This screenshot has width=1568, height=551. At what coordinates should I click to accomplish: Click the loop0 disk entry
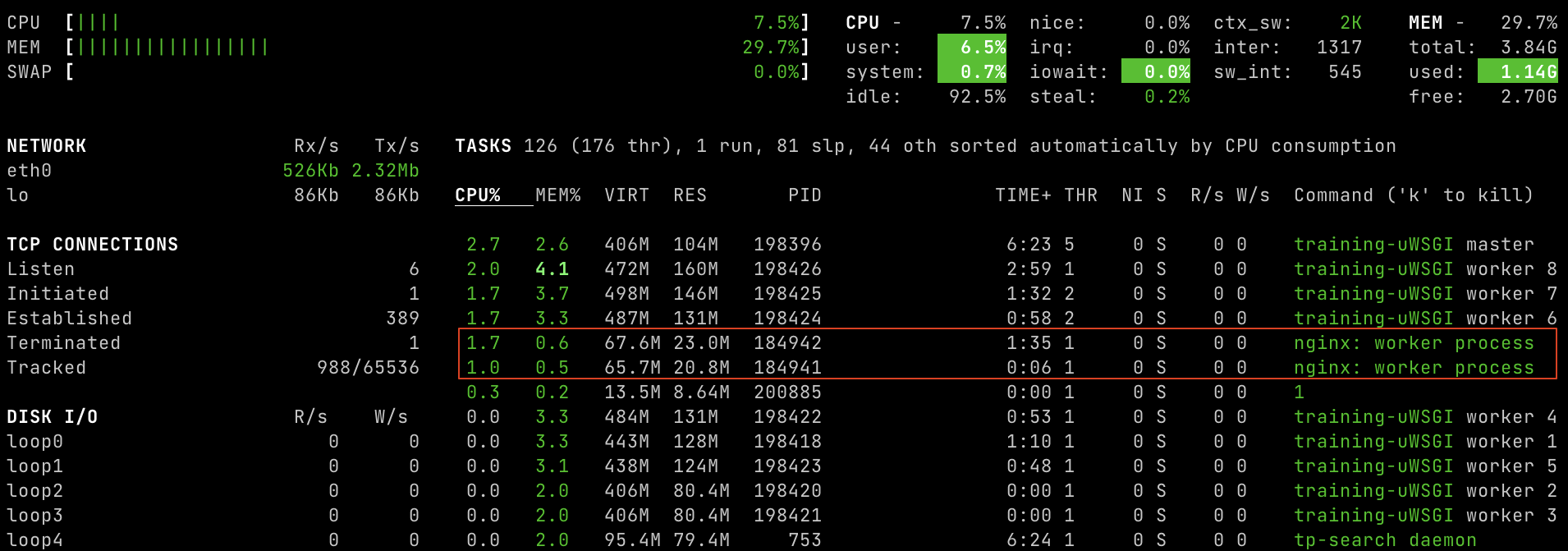pos(35,442)
